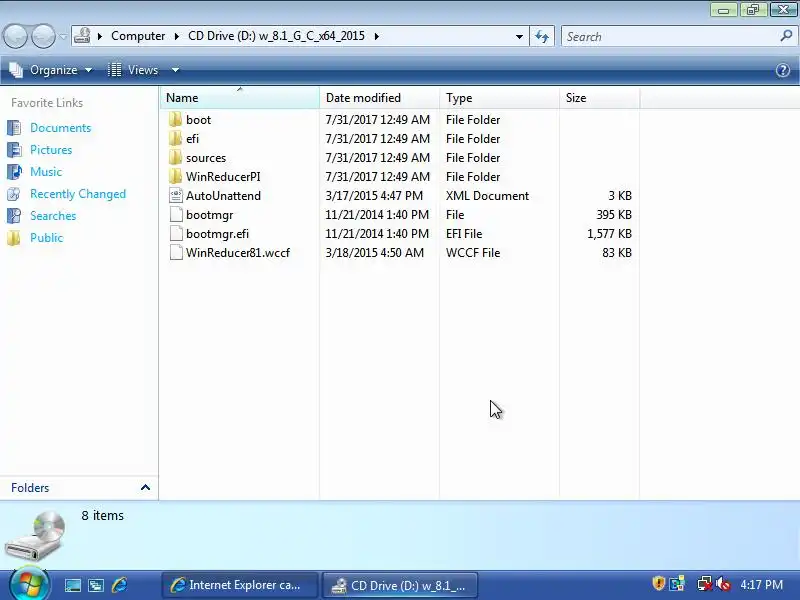
Task: Click the muted volume tray icon
Action: coord(723,584)
